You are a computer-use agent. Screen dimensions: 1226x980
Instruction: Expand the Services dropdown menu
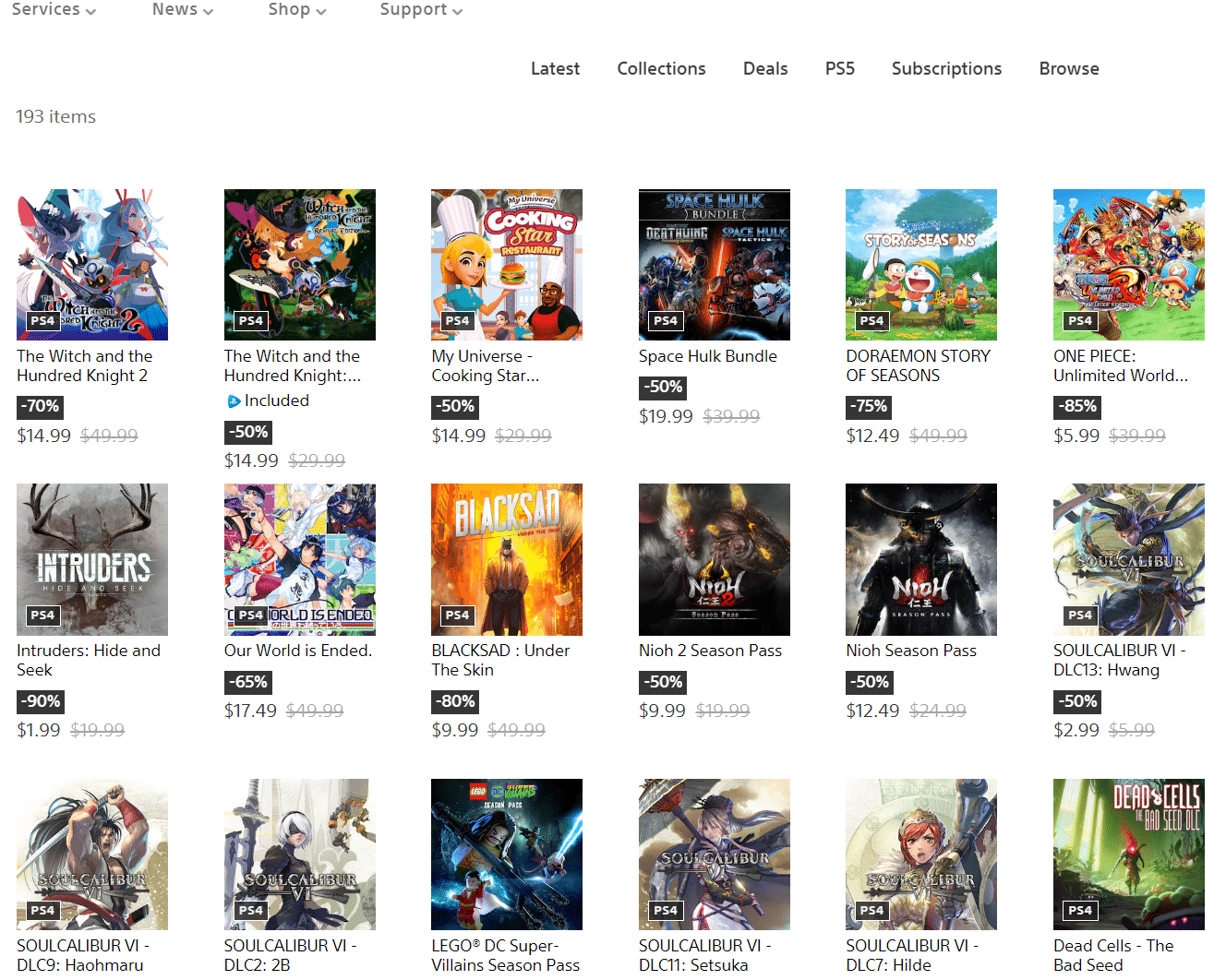54,9
